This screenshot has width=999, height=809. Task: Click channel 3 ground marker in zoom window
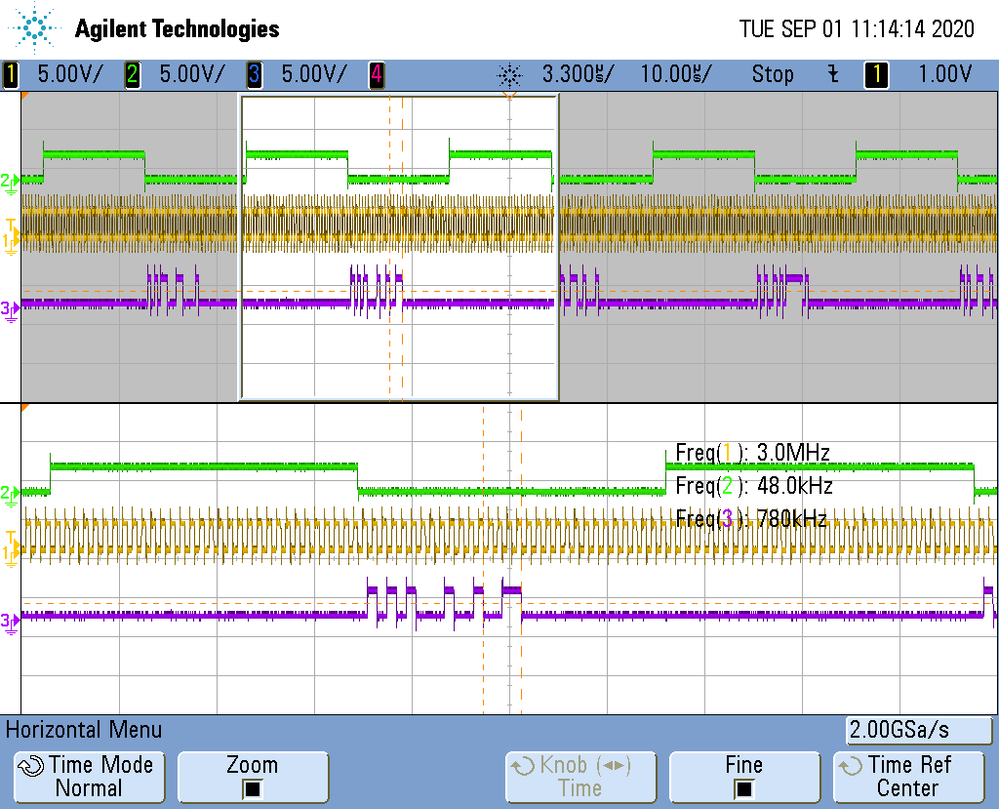coord(10,622)
